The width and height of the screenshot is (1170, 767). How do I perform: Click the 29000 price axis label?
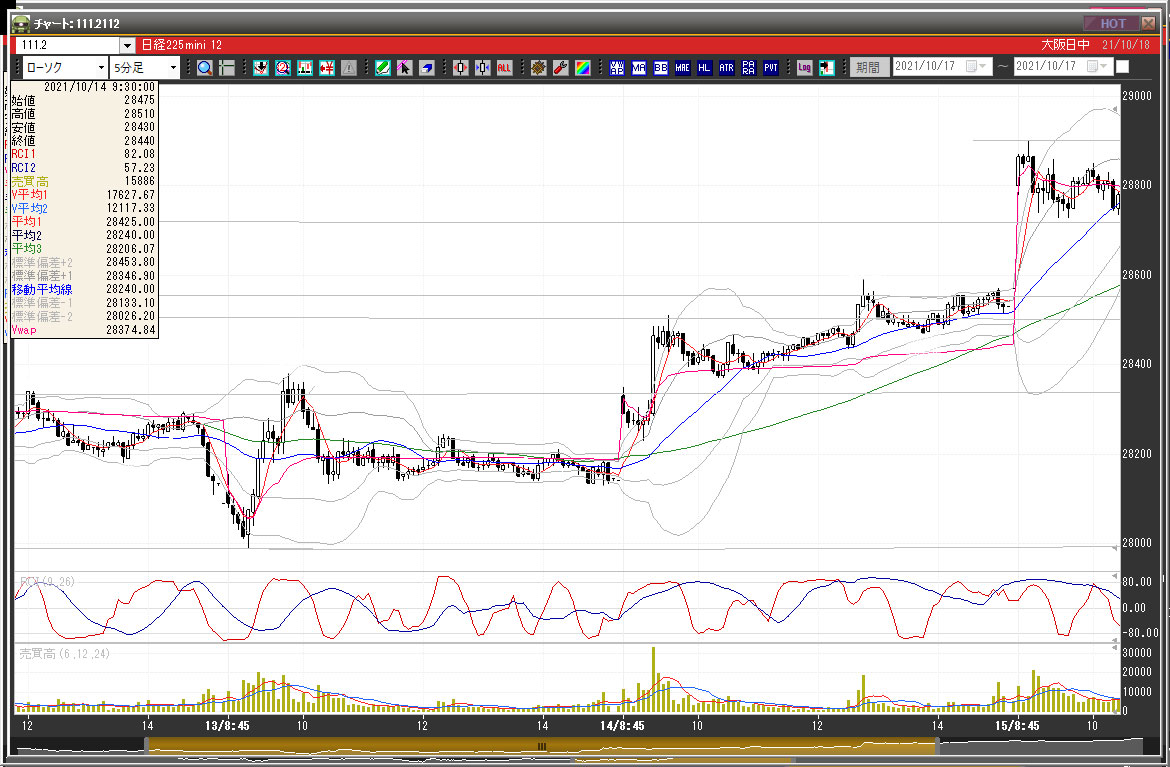pyautogui.click(x=1136, y=96)
